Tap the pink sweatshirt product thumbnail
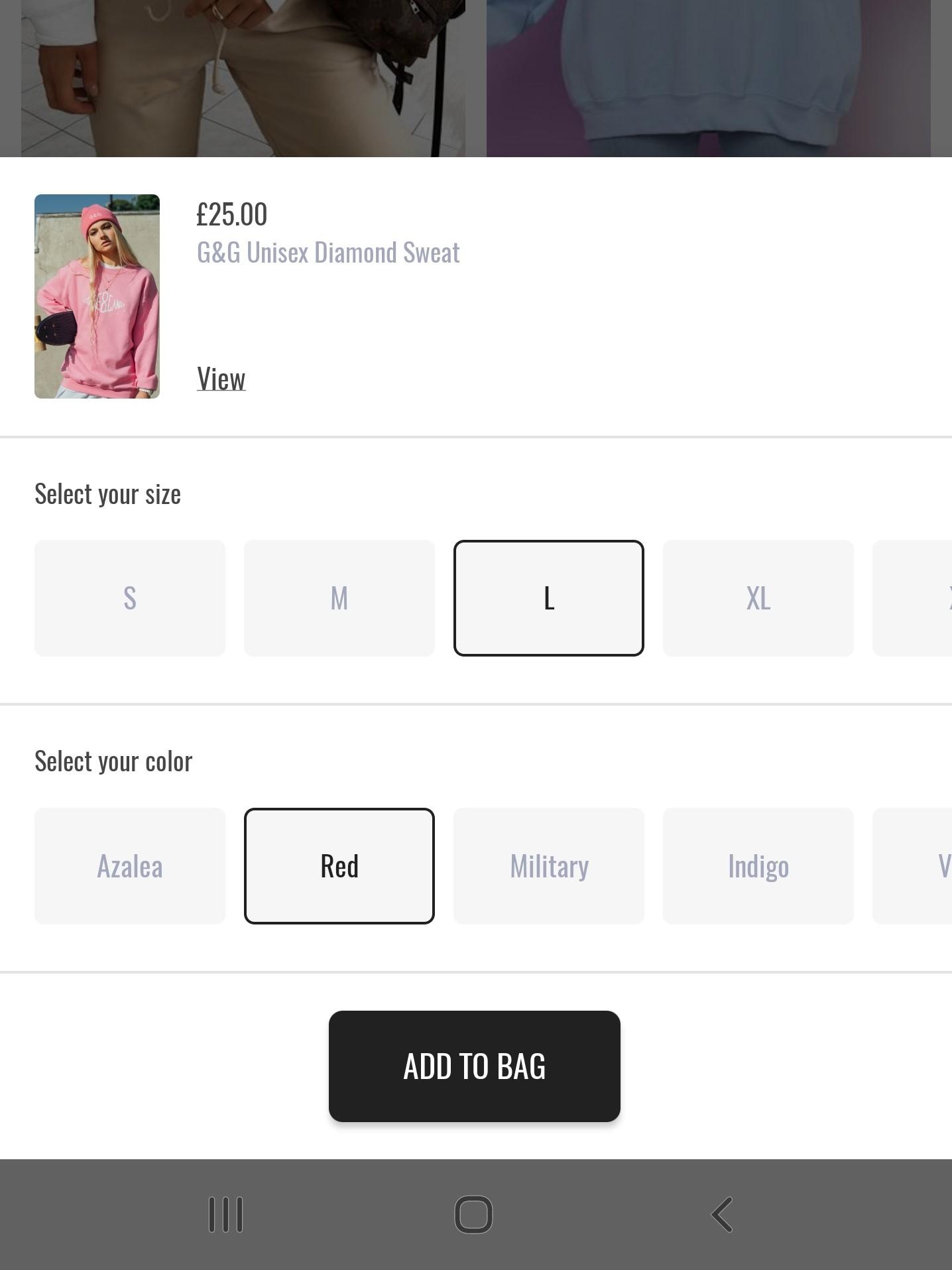Screen dimensions: 952x1270 point(97,296)
